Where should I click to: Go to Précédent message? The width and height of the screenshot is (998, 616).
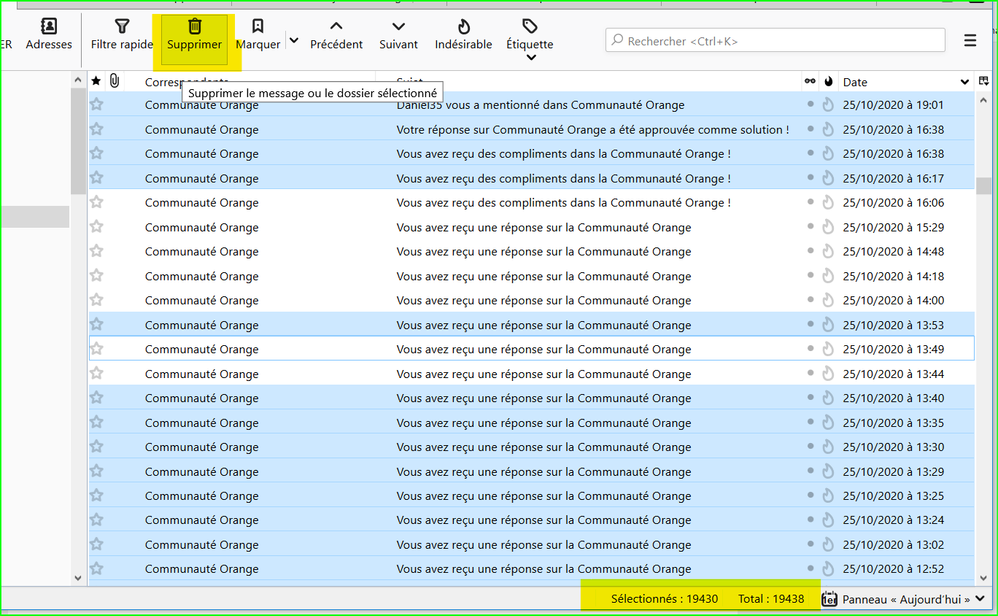pos(336,34)
